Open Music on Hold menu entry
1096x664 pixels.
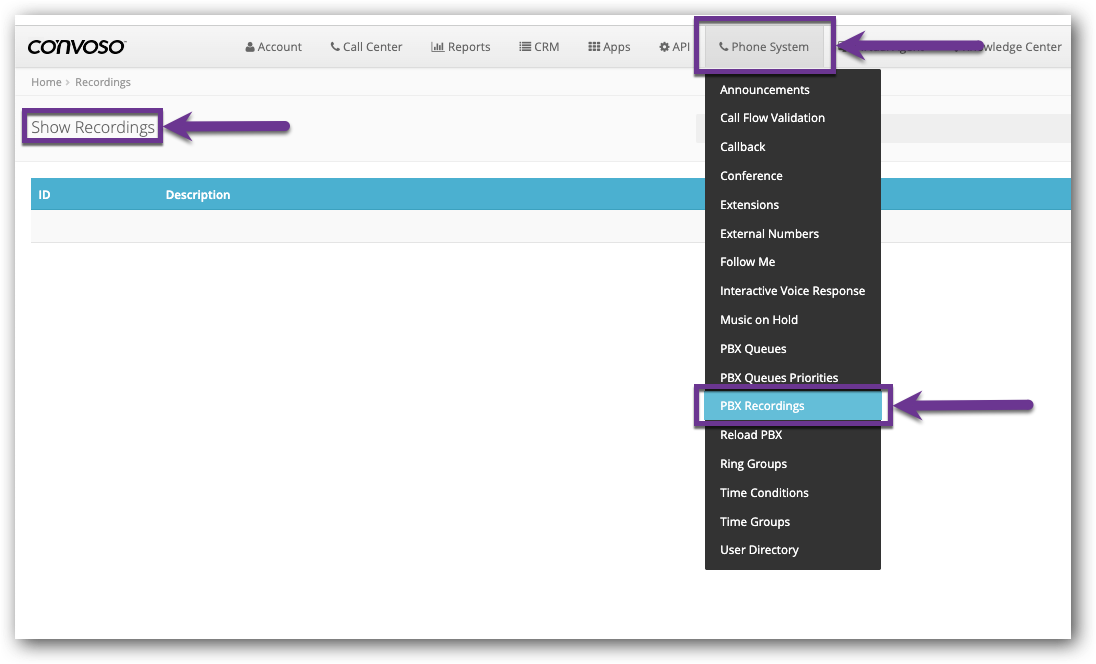click(758, 320)
